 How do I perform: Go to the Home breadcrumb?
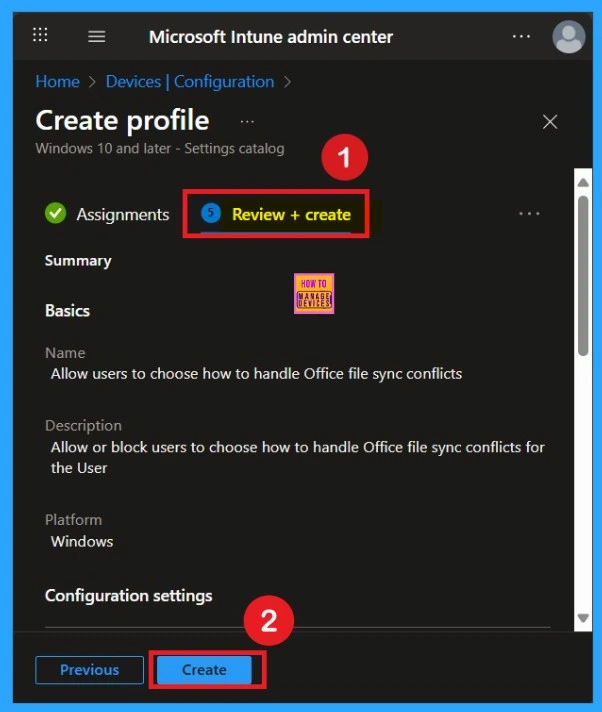tap(58, 82)
